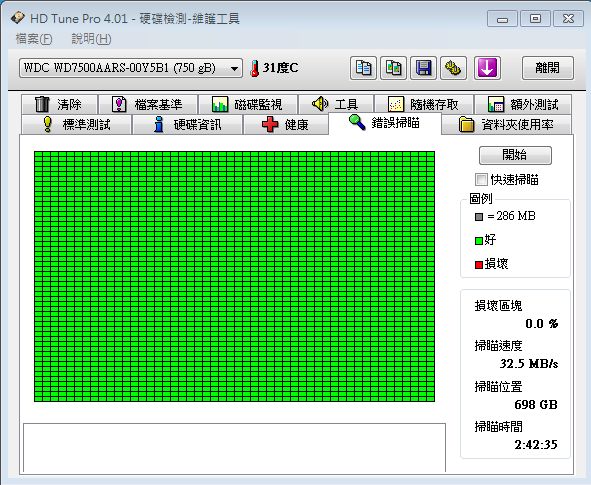Open the 標準測試 benchmark tab

(x=77, y=124)
